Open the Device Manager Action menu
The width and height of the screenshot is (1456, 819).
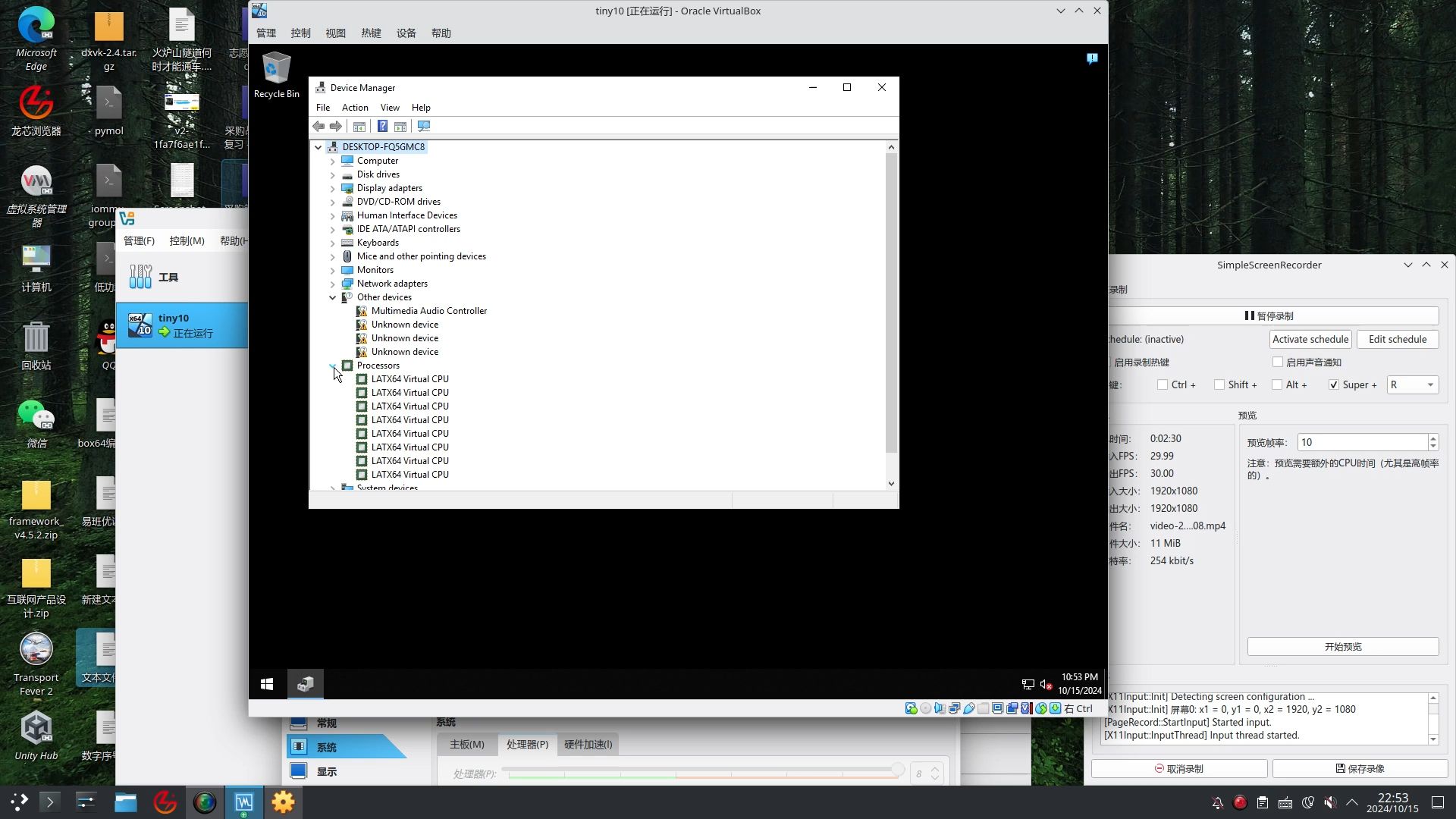[355, 108]
